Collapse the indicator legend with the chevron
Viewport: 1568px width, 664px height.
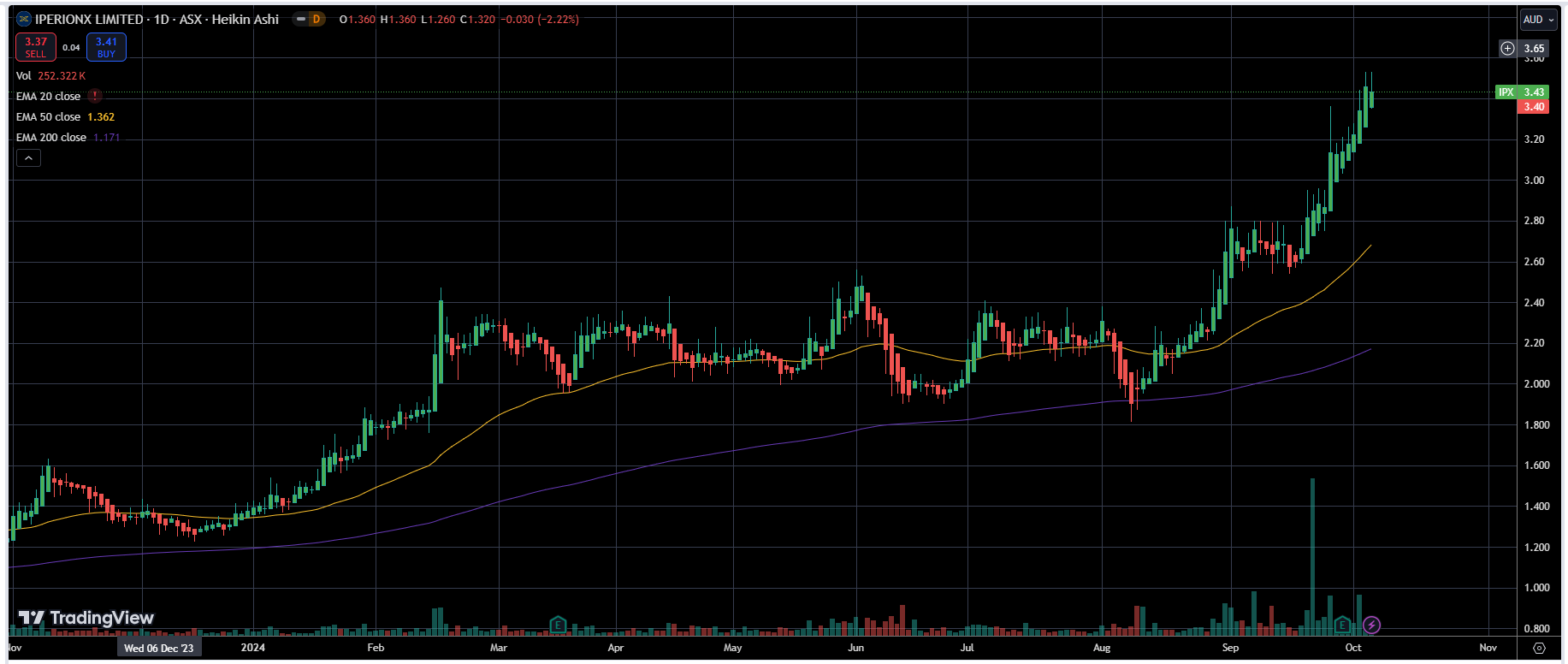tap(28, 158)
